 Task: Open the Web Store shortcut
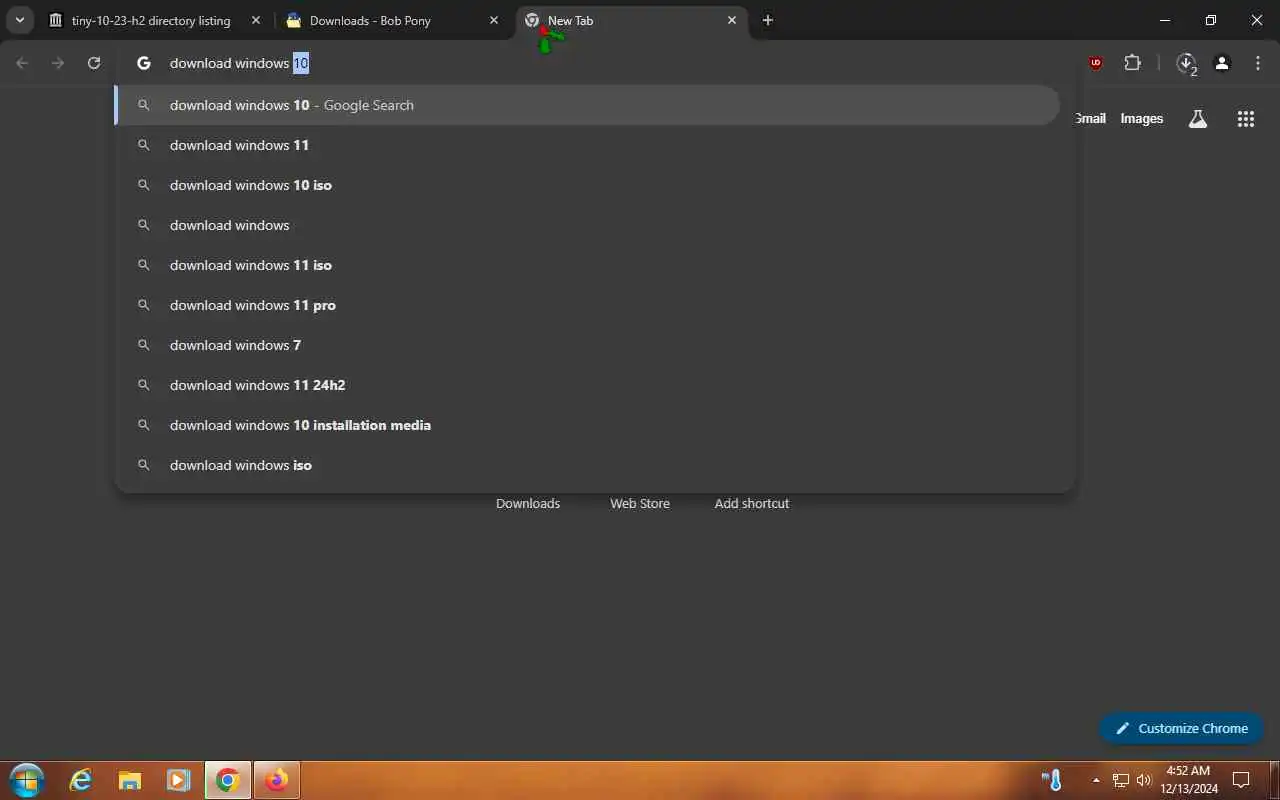coord(640,503)
